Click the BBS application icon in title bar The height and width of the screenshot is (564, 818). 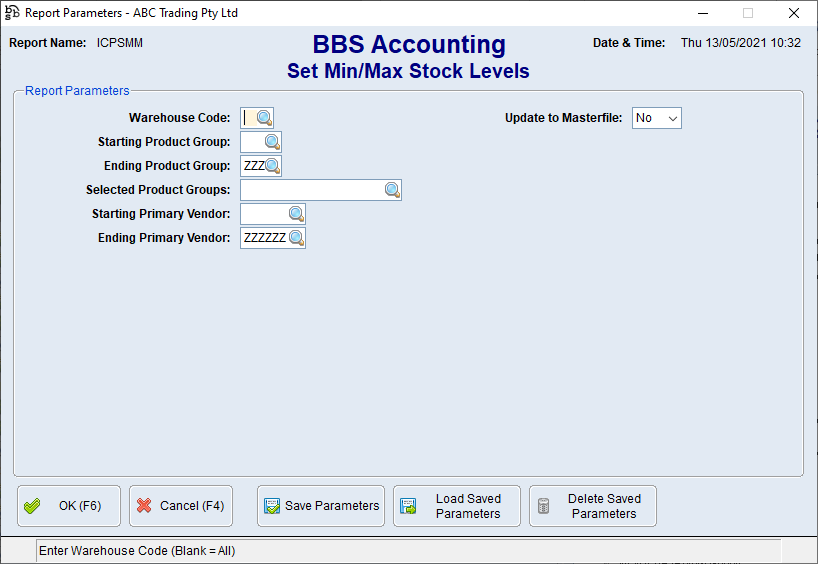(12, 13)
